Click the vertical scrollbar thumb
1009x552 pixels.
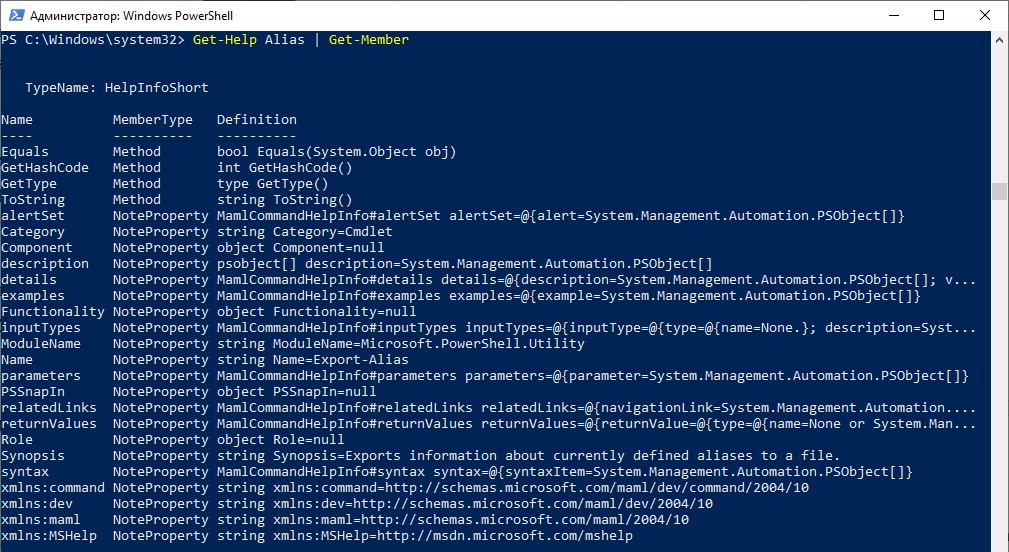tap(999, 192)
